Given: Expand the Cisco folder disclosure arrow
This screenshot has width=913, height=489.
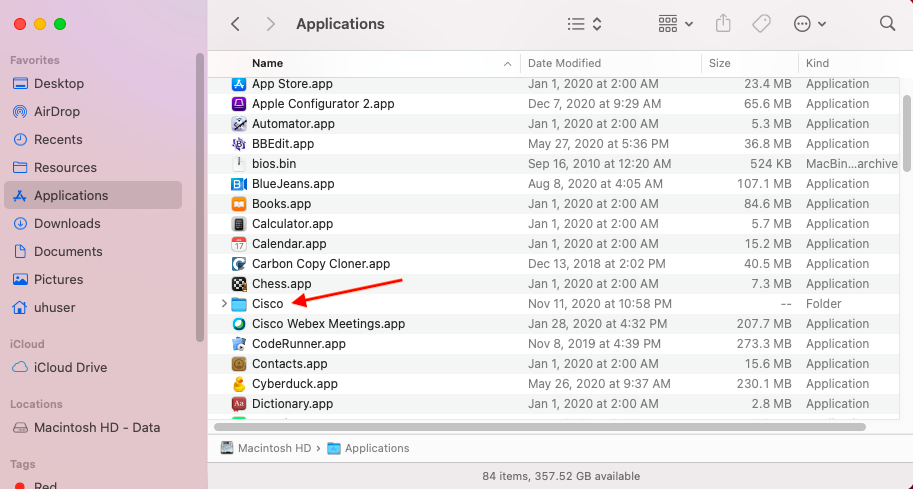Looking at the screenshot, I should click(224, 304).
